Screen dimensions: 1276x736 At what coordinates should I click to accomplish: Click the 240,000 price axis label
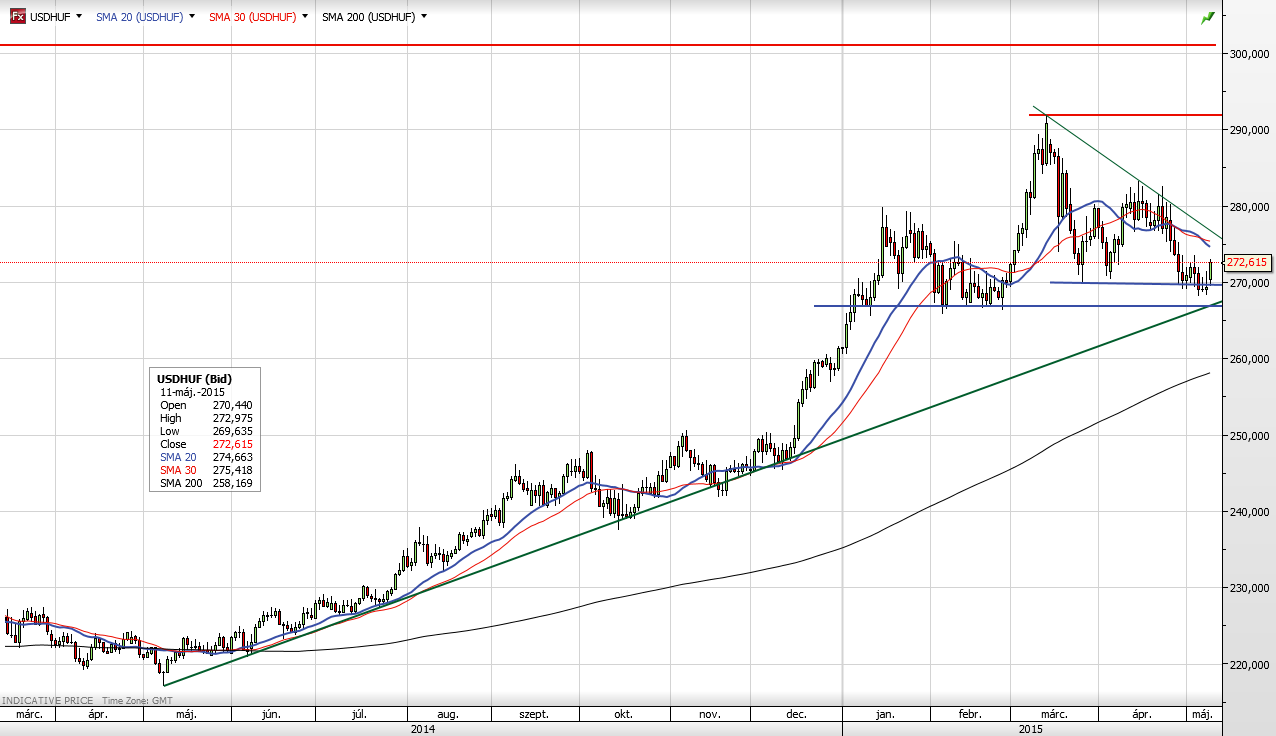pyautogui.click(x=1249, y=512)
